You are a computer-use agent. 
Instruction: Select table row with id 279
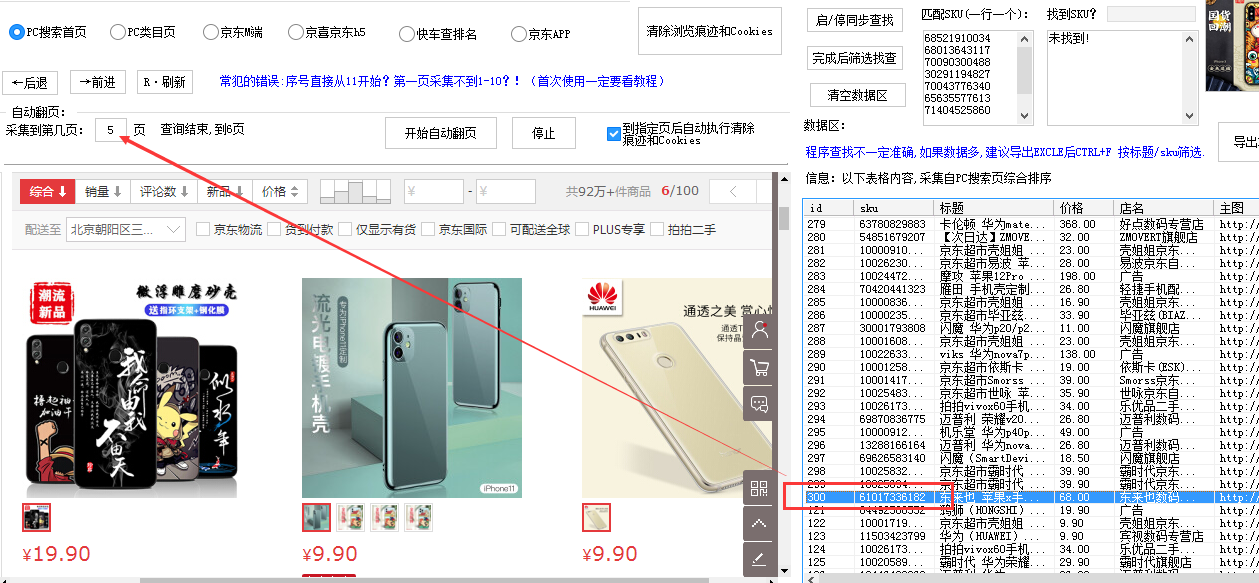point(1030,225)
